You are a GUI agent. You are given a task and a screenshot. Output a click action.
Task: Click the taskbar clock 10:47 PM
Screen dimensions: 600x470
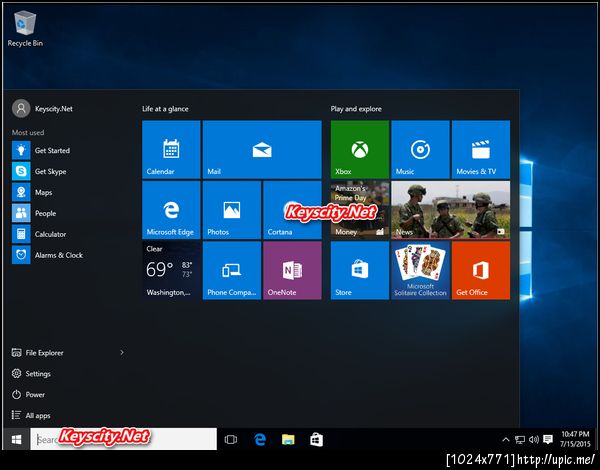click(575, 439)
